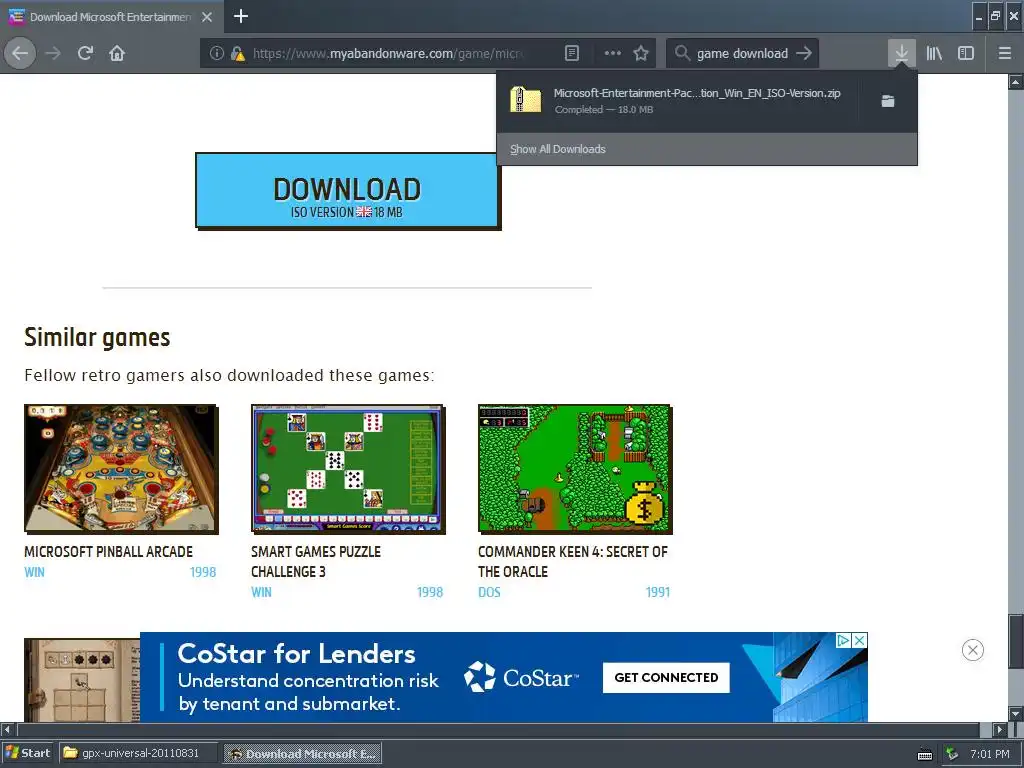Image resolution: width=1024 pixels, height=768 pixels.
Task: Click the AdChoices triangle icon
Action: pos(844,640)
